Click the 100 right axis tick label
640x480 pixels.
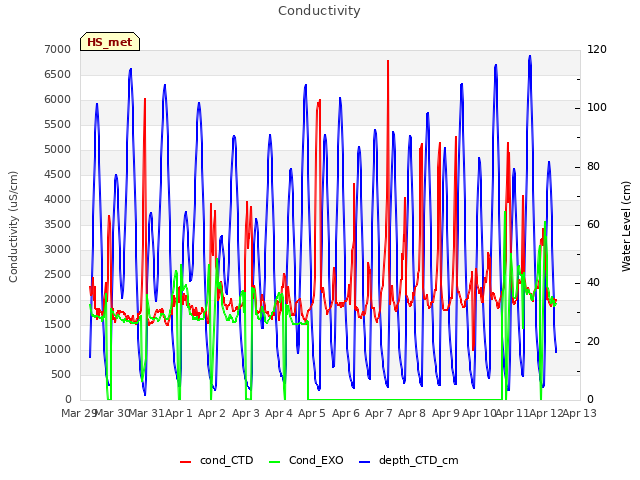[597, 108]
